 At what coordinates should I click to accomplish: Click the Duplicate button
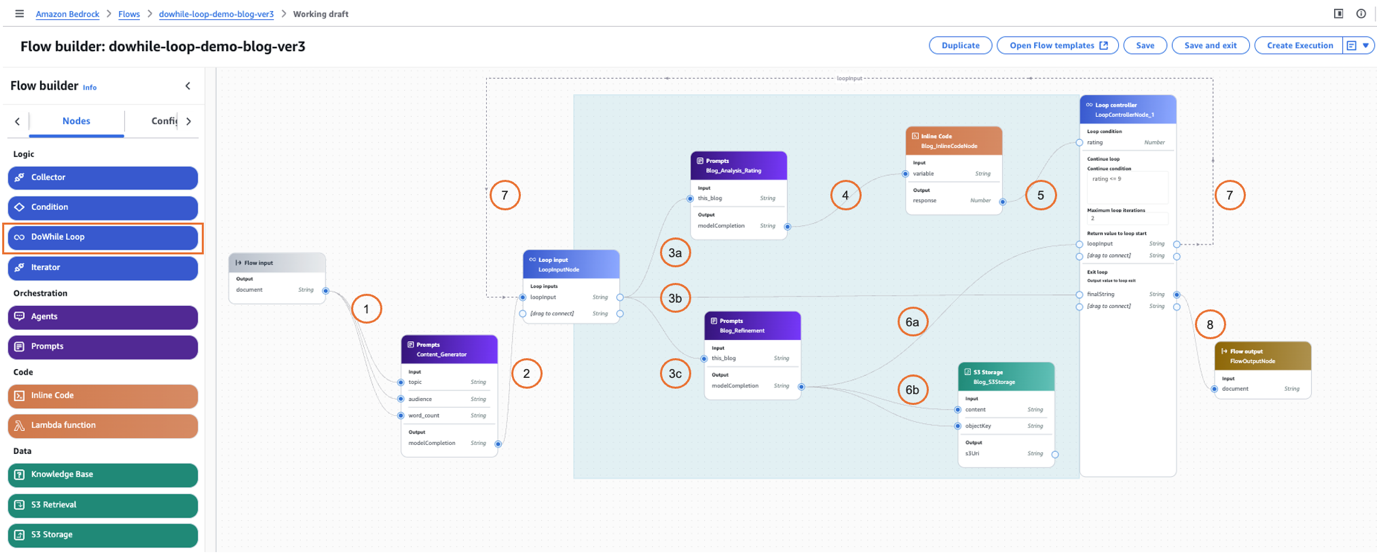click(960, 46)
